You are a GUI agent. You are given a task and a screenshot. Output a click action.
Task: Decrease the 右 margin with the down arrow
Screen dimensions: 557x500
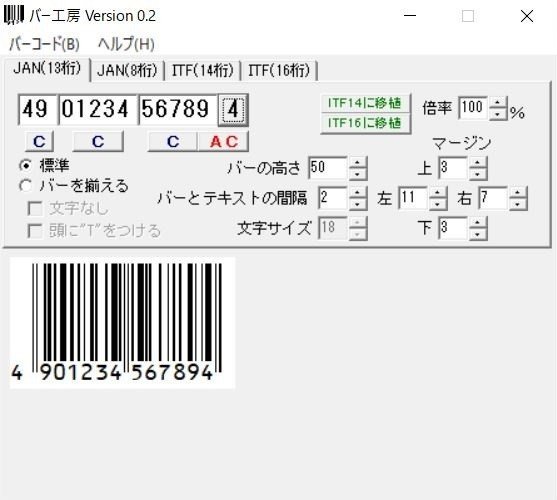[518, 204]
